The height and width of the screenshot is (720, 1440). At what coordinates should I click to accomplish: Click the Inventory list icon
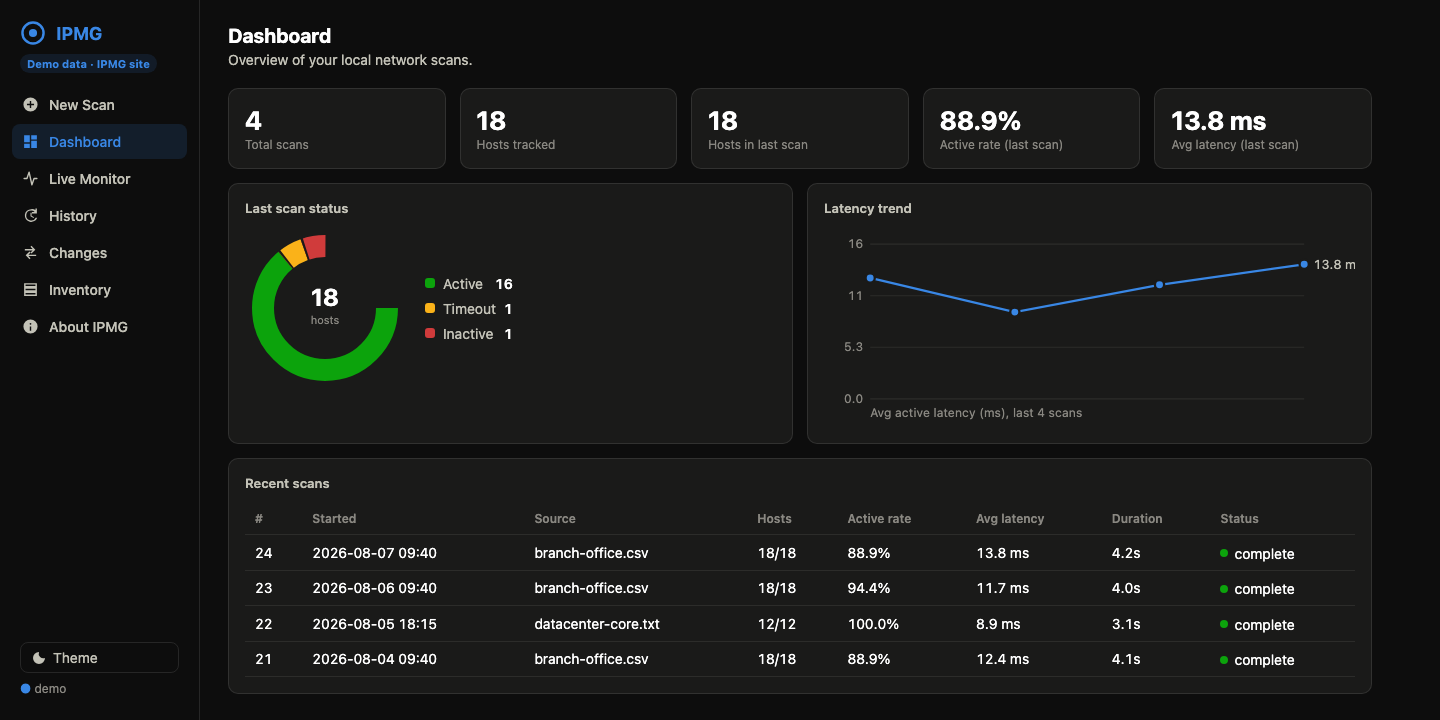tap(30, 290)
